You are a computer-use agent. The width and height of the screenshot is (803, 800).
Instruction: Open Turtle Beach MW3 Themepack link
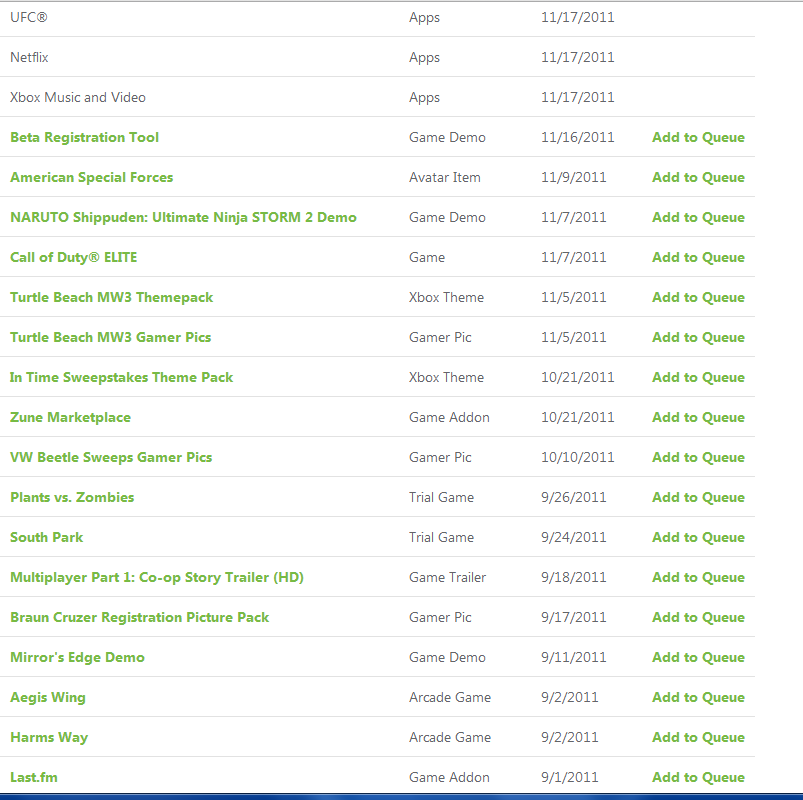coord(112,297)
